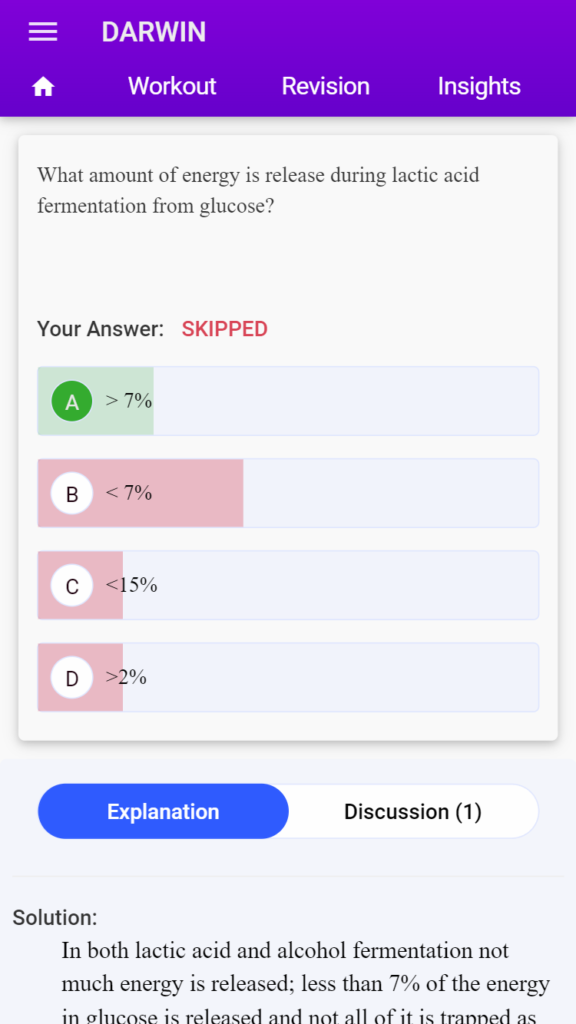Click the lactic acid fermentation question text
Image resolution: width=576 pixels, height=1024 pixels.
(258, 191)
